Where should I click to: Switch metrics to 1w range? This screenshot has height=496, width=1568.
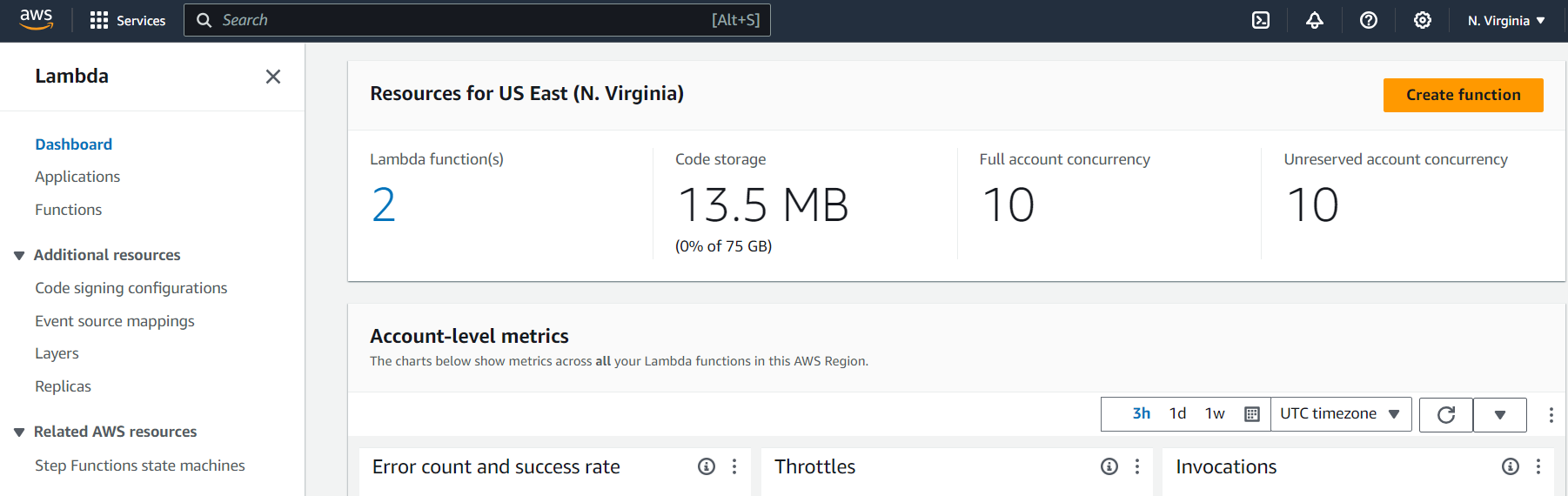[x=1215, y=413]
